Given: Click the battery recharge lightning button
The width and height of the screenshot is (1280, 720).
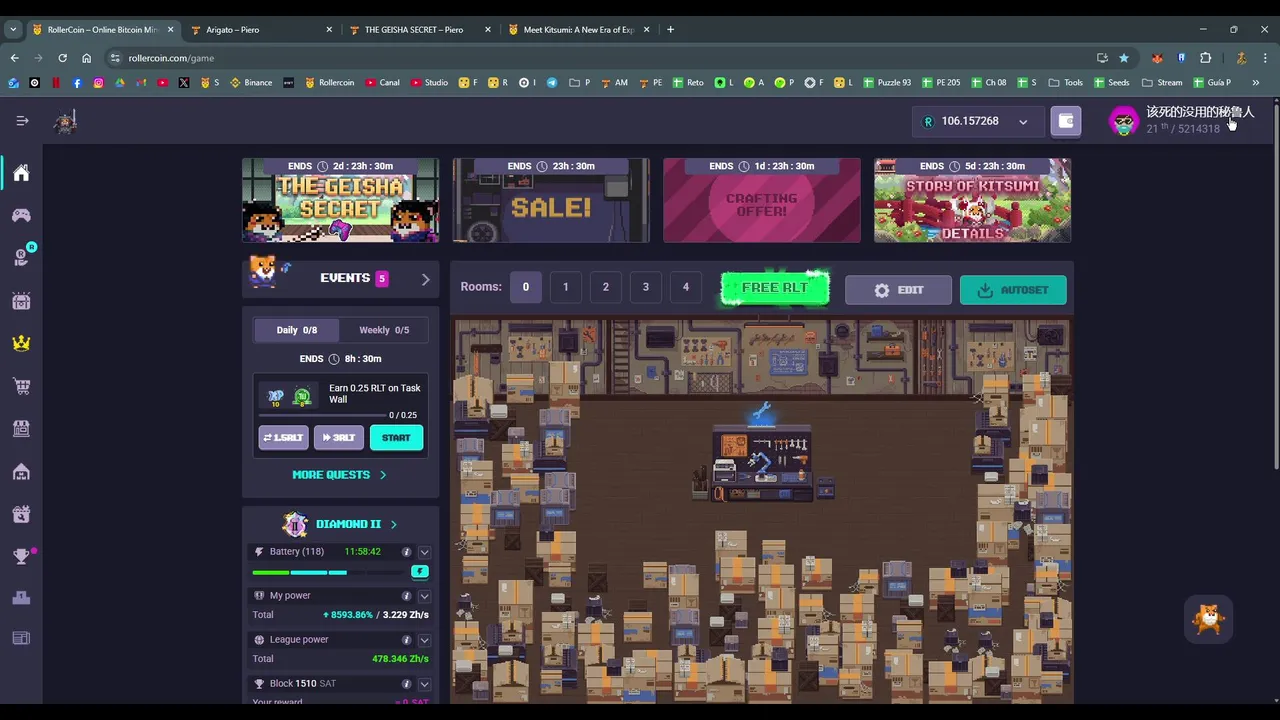Looking at the screenshot, I should [420, 572].
